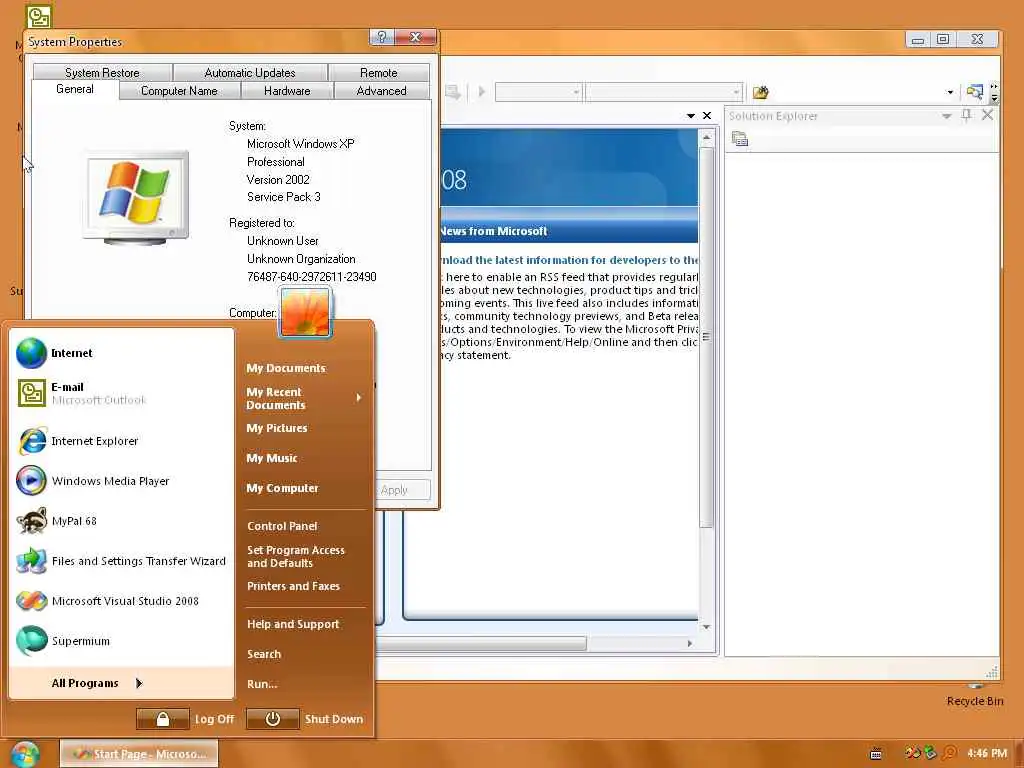This screenshot has height=768, width=1024.
Task: Click the Start Page horizontal scroll right arrow
Action: click(x=690, y=644)
